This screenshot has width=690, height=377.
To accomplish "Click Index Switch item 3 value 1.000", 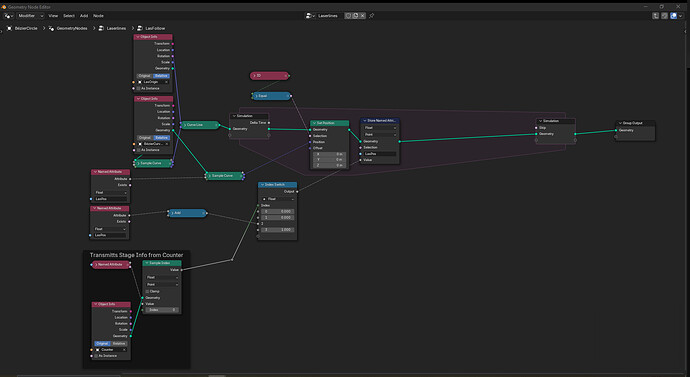I will [x=277, y=230].
